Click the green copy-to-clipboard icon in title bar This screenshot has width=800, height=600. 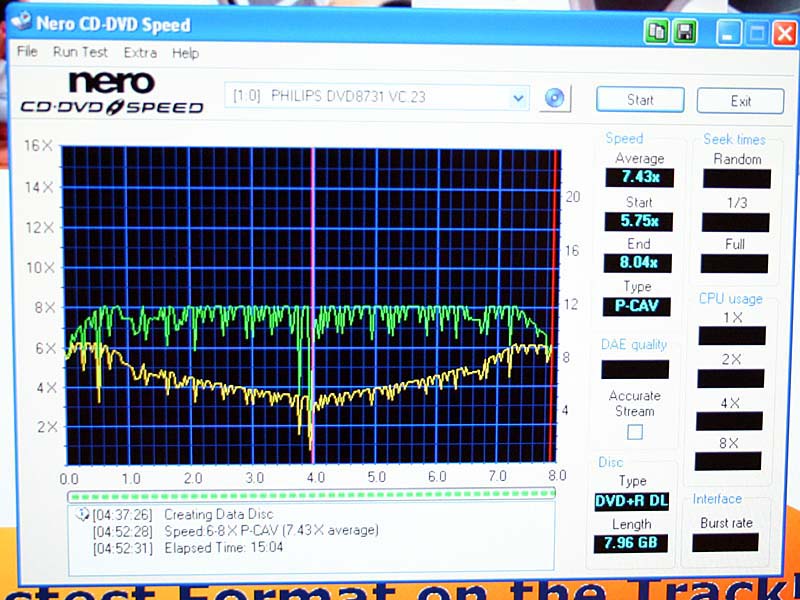pyautogui.click(x=657, y=33)
